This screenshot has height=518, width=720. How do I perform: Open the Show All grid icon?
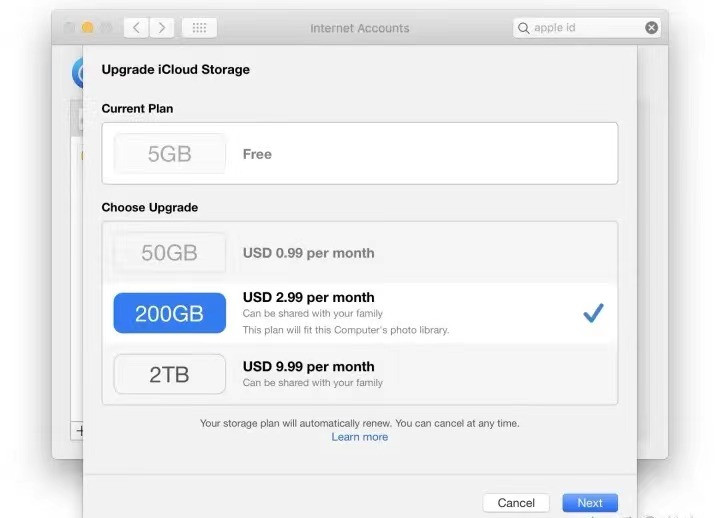(199, 28)
